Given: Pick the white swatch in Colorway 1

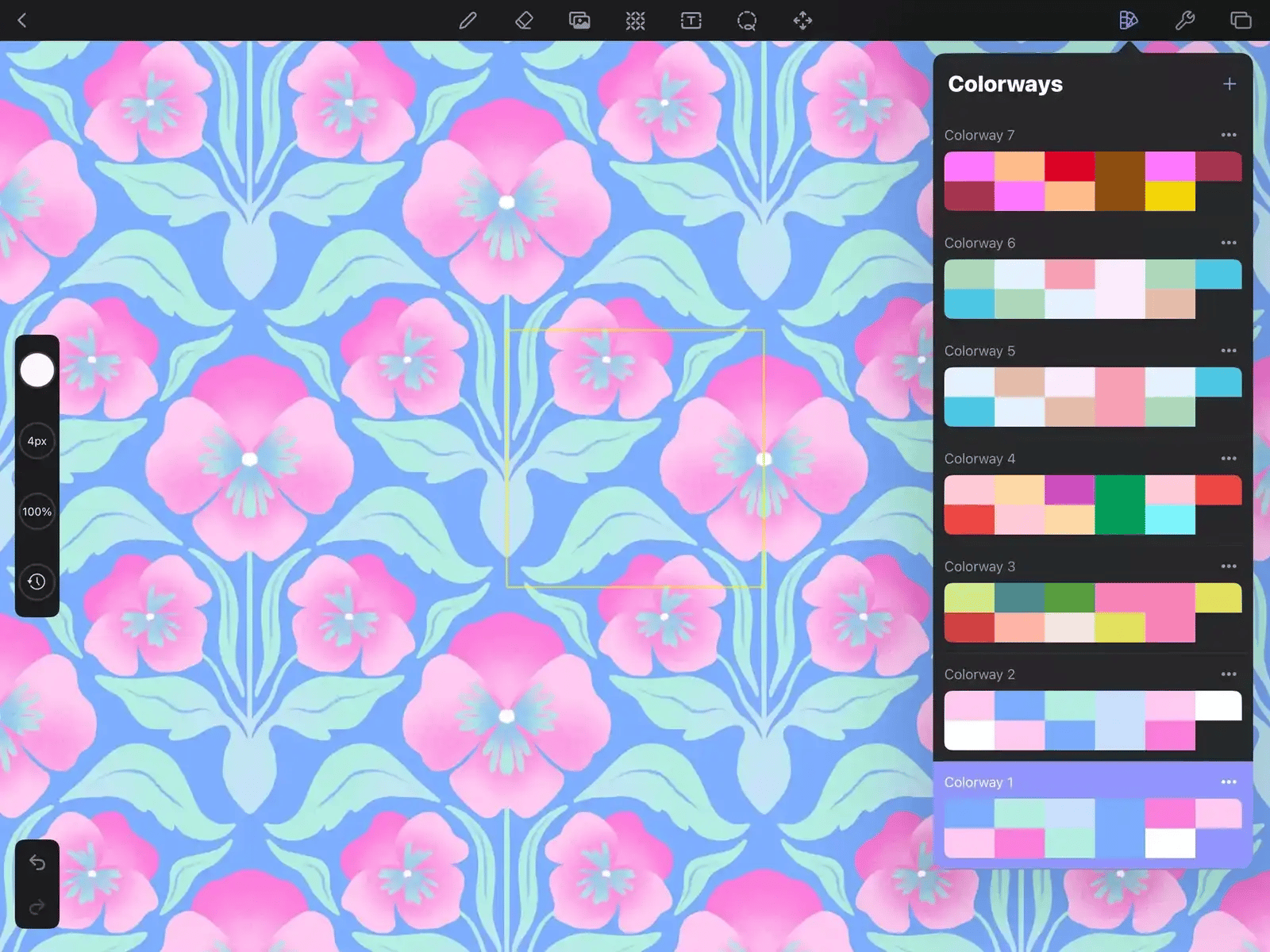Looking at the screenshot, I should [1170, 843].
